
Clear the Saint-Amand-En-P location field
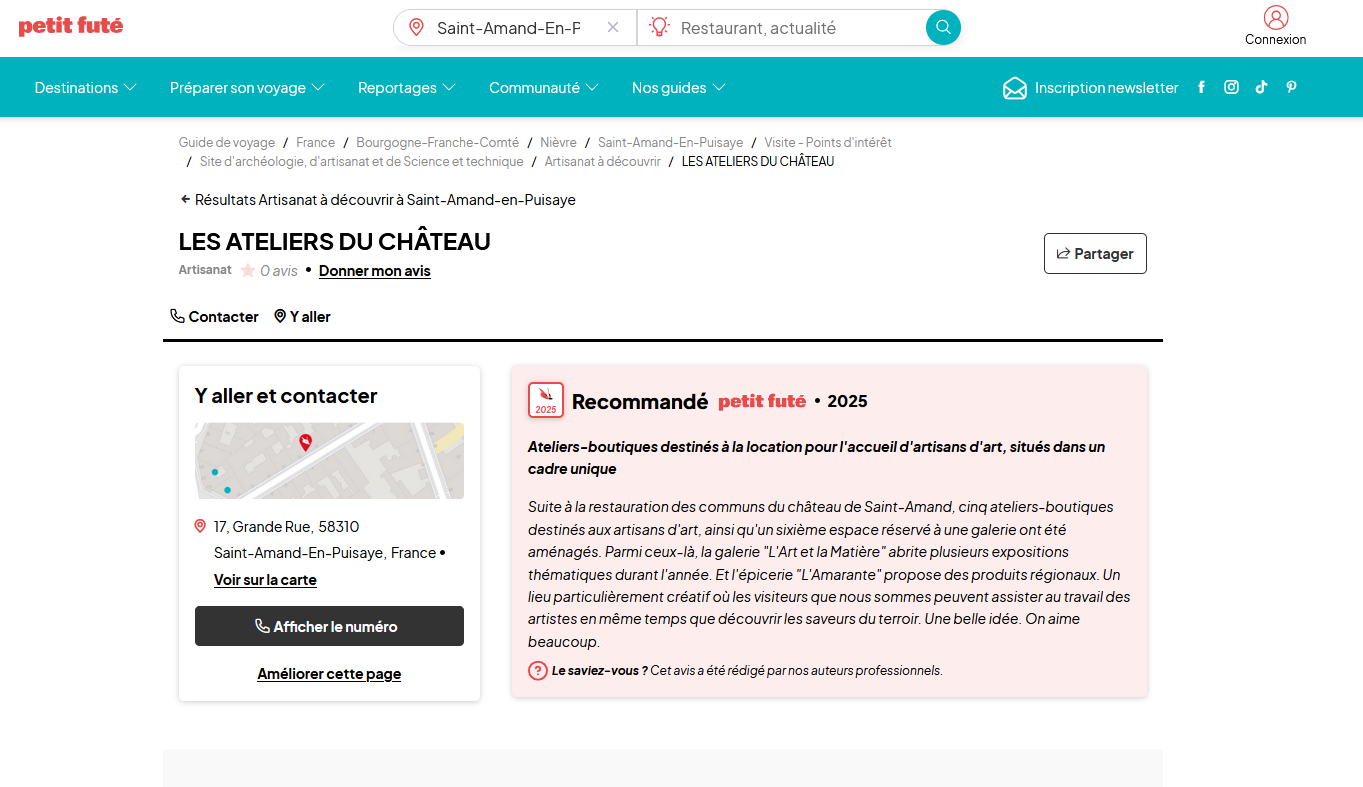[613, 27]
